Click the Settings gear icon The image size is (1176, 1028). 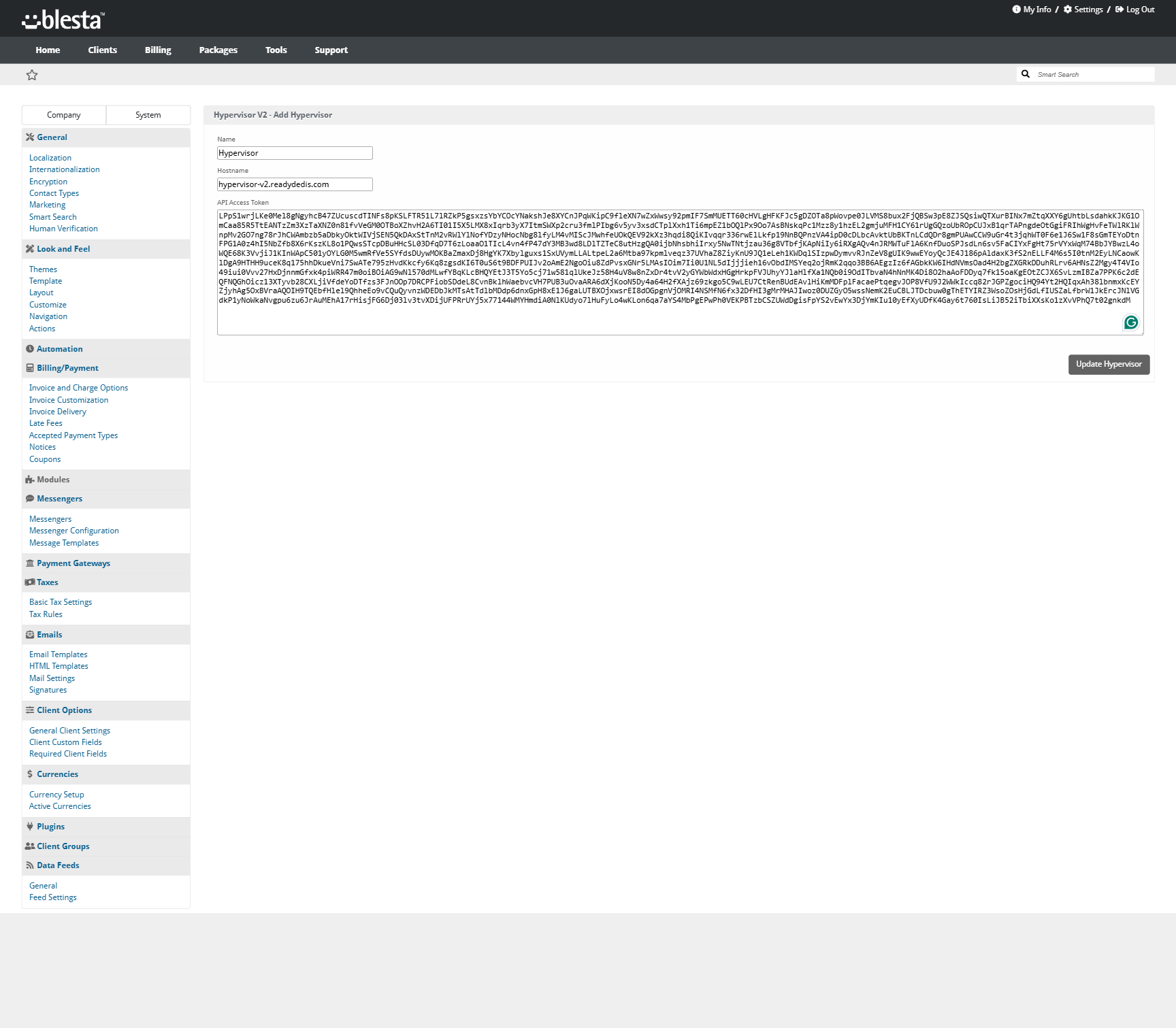1068,10
